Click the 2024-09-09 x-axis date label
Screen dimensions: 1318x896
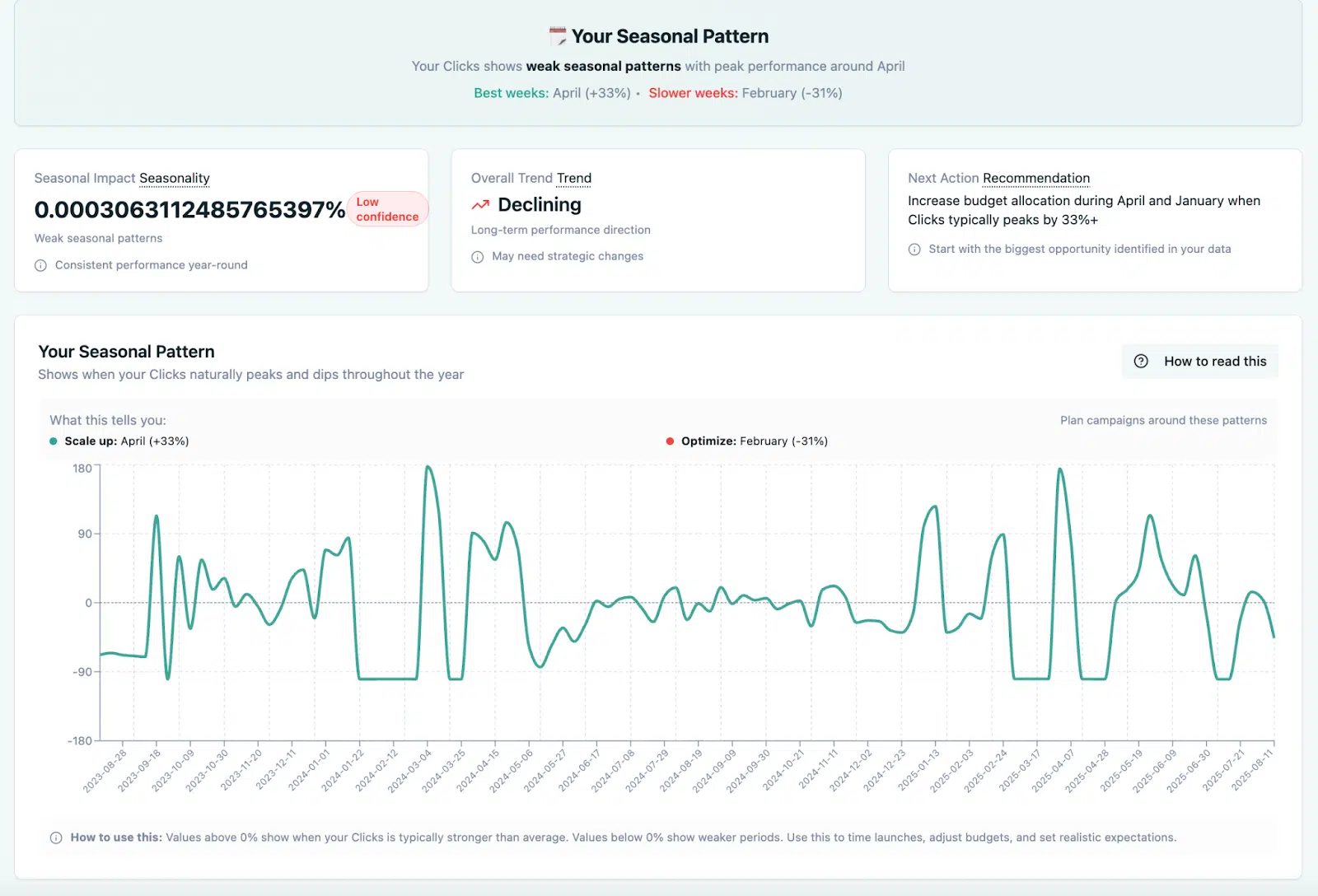point(715,771)
